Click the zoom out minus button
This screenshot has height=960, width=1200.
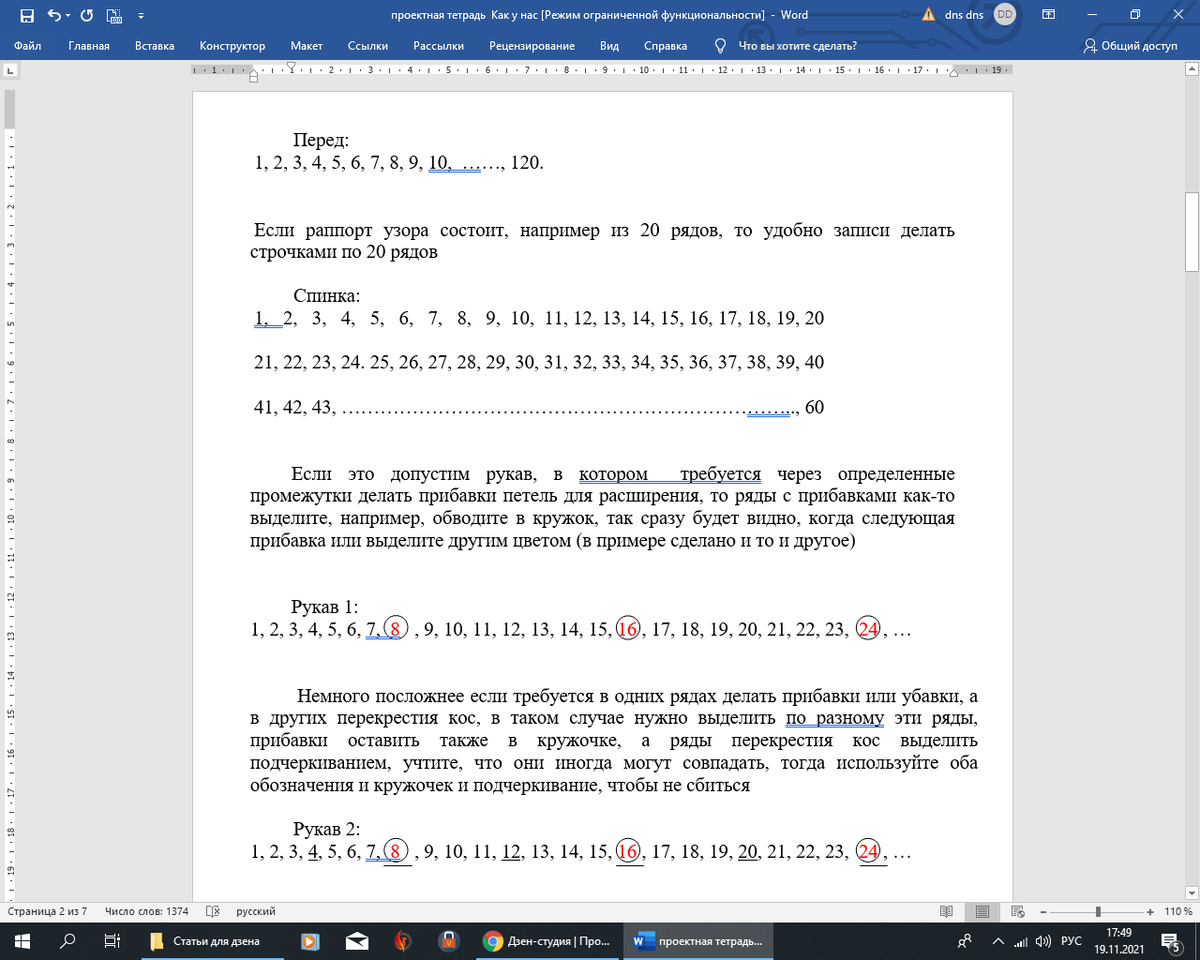pyautogui.click(x=1045, y=911)
